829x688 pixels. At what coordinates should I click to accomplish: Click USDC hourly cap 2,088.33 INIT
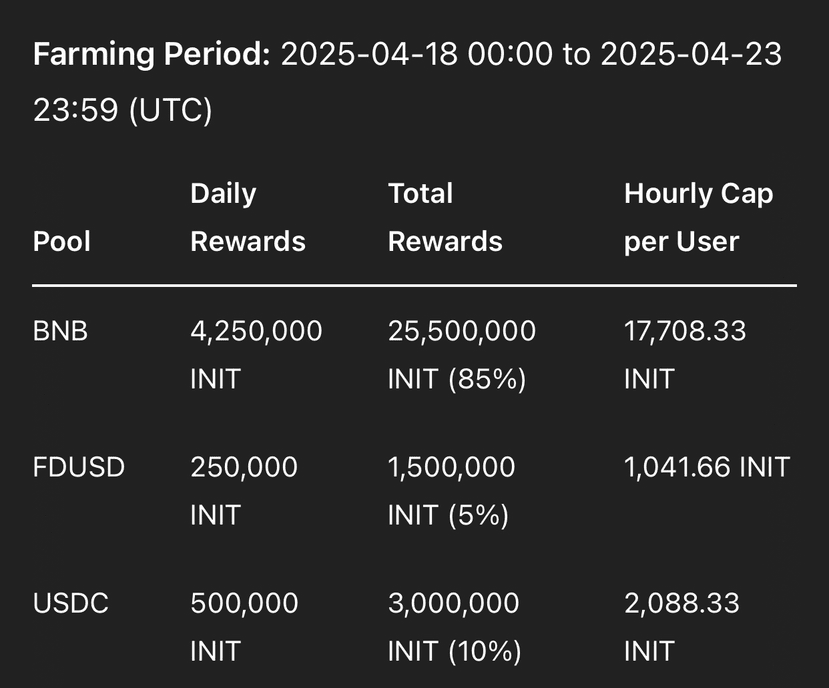tap(681, 627)
